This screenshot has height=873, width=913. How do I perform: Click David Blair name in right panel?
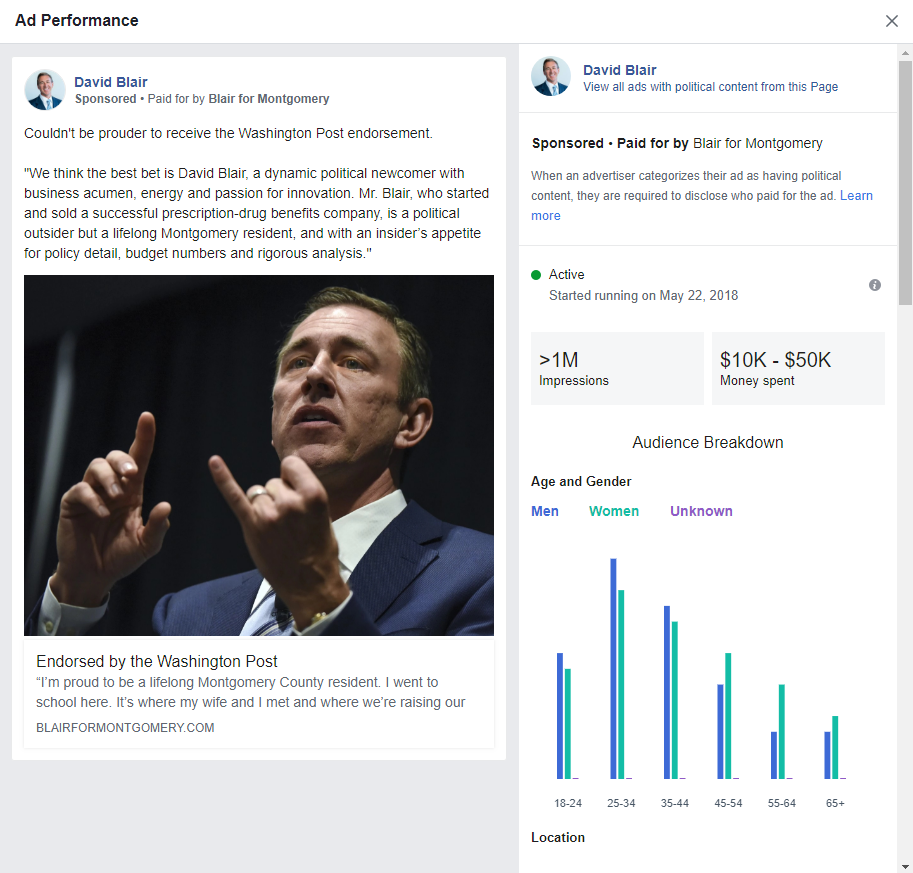pyautogui.click(x=620, y=70)
